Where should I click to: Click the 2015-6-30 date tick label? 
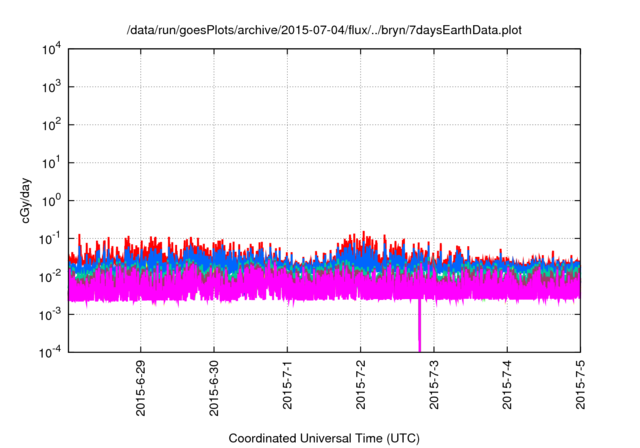point(214,388)
